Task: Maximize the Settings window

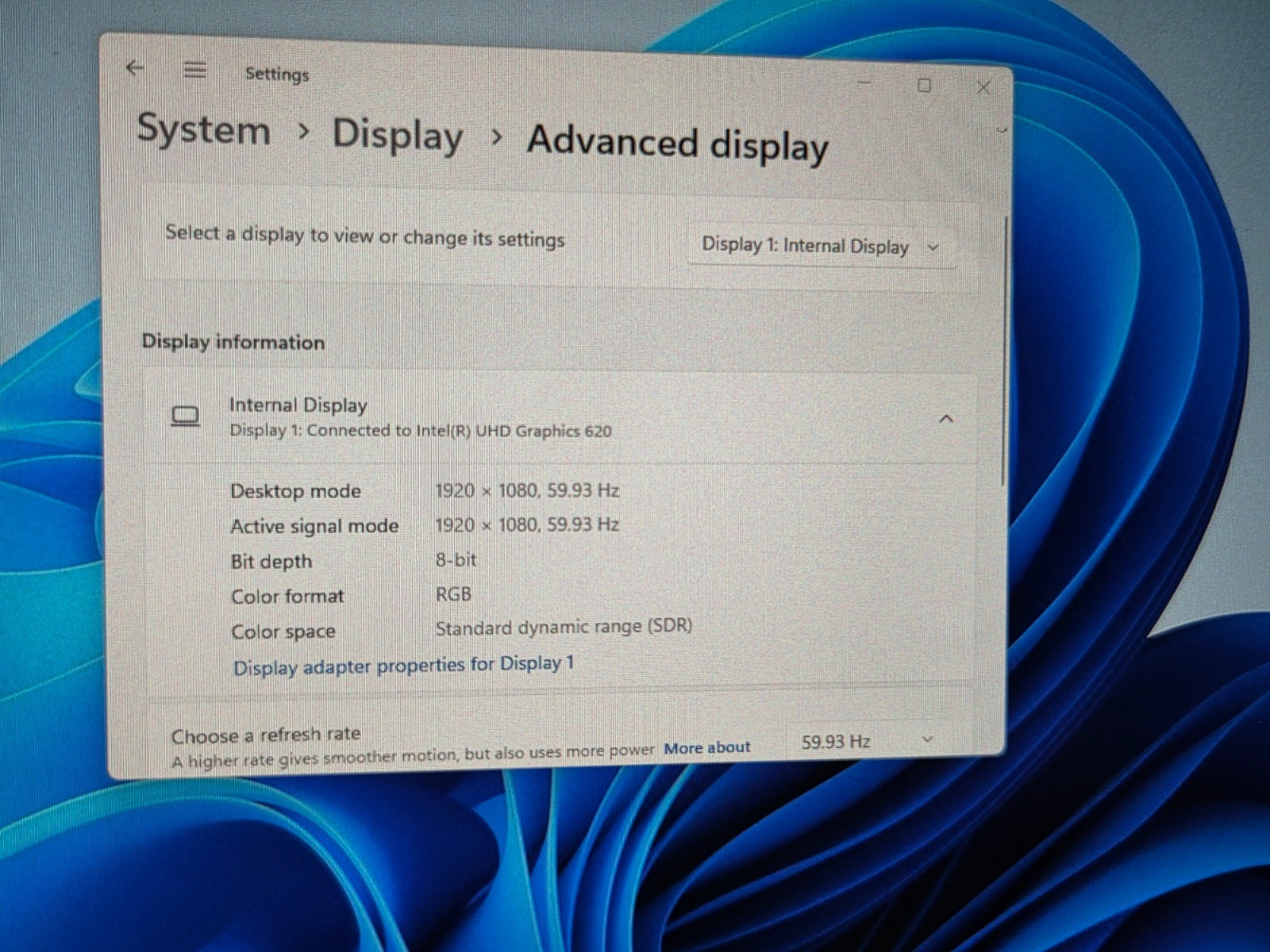Action: [924, 85]
